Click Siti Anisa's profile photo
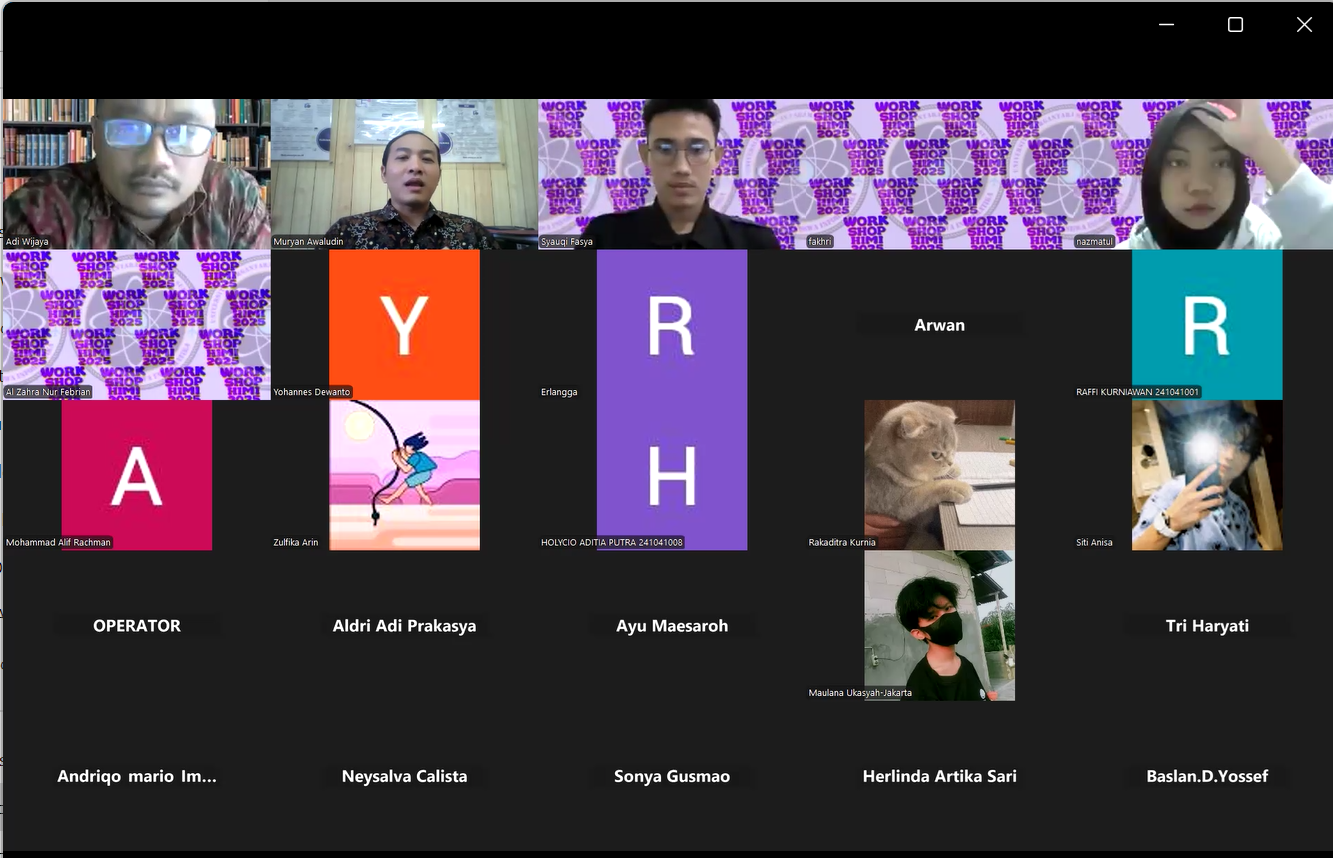Image resolution: width=1333 pixels, height=858 pixels. (1207, 475)
